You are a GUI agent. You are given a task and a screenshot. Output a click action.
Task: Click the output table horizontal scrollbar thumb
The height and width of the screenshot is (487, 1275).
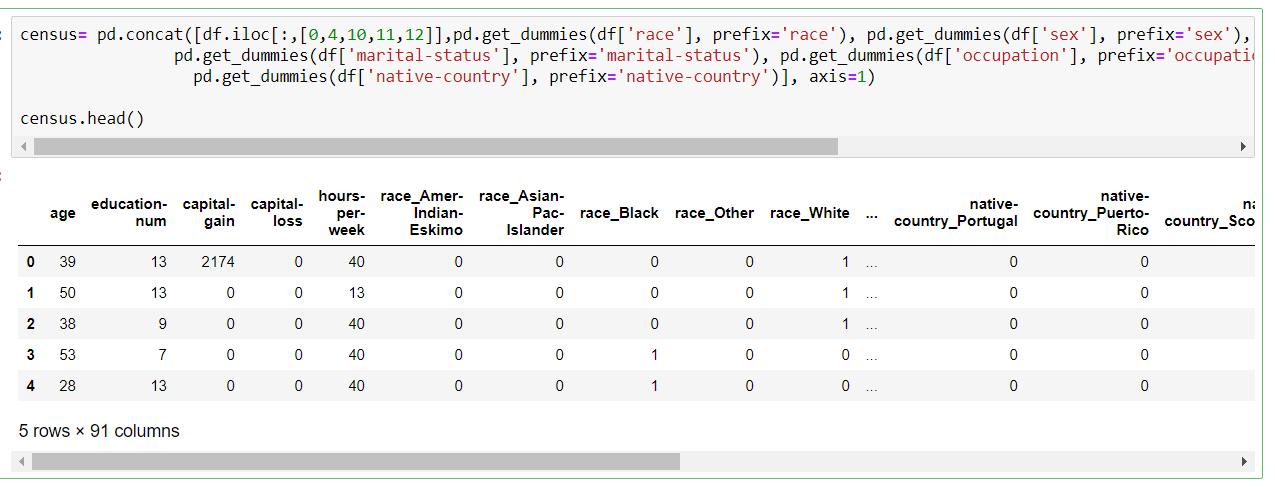tap(355, 462)
